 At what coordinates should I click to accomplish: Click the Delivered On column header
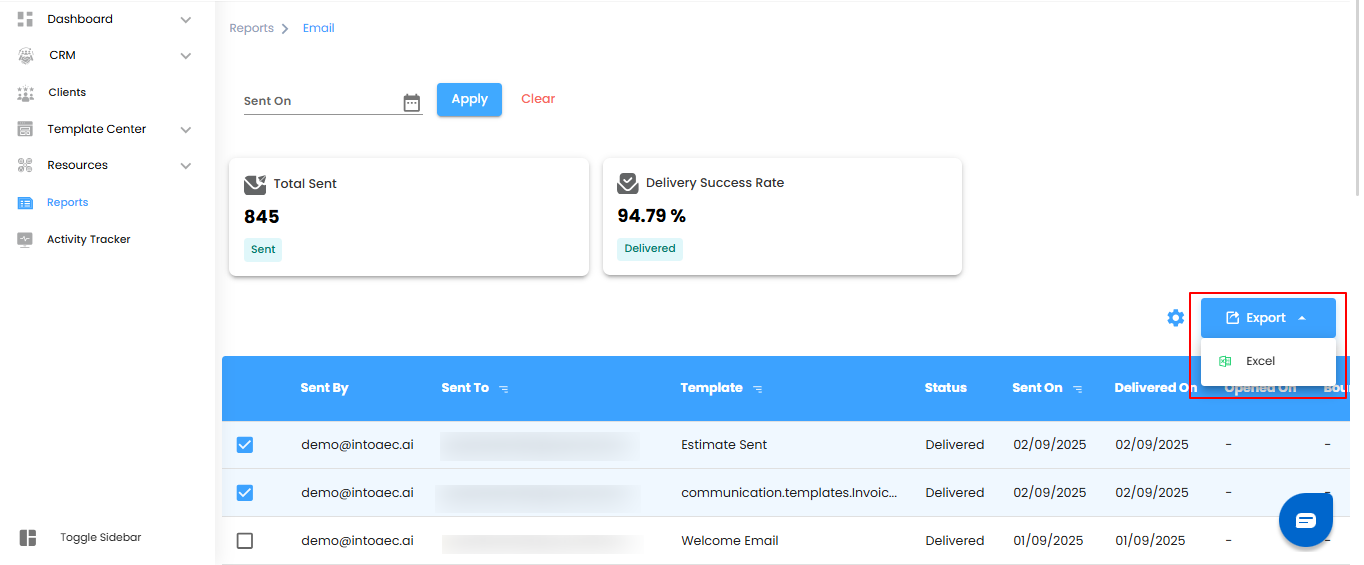coord(1156,388)
